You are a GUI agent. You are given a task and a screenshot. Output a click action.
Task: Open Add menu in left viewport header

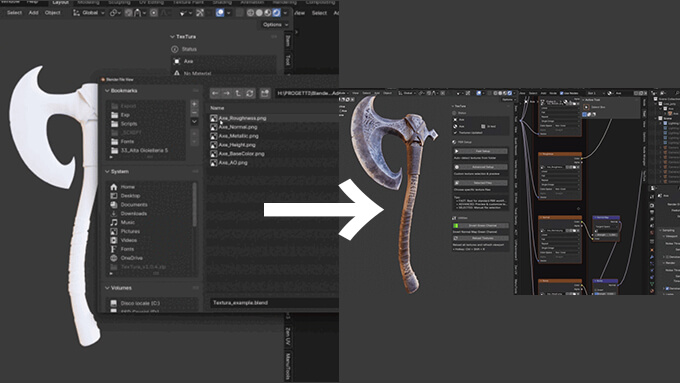tap(33, 13)
